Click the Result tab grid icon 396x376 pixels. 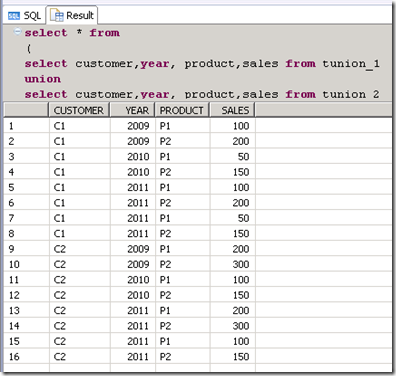pyautogui.click(x=57, y=15)
